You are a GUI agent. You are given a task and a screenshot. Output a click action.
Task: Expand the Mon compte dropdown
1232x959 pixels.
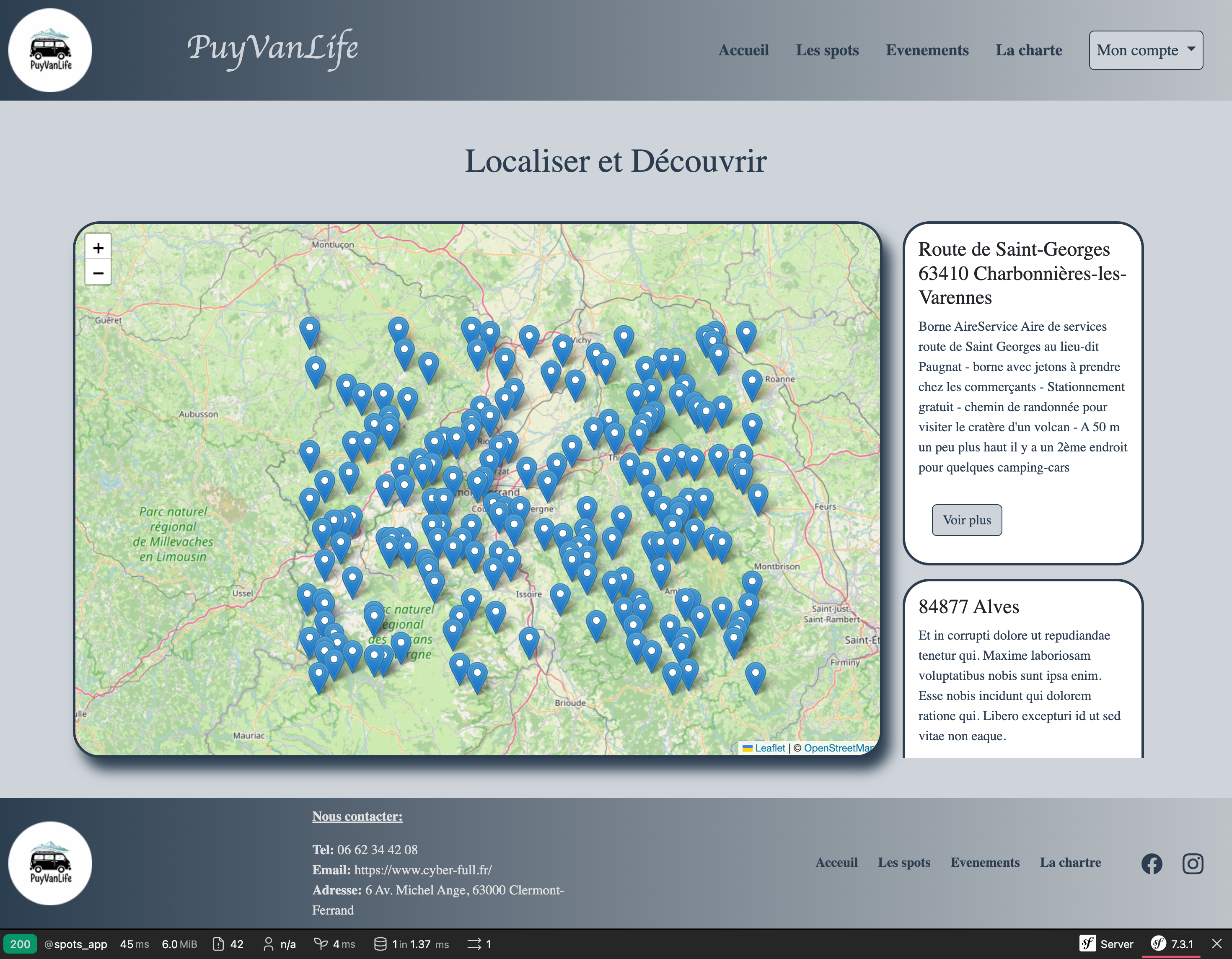1146,50
